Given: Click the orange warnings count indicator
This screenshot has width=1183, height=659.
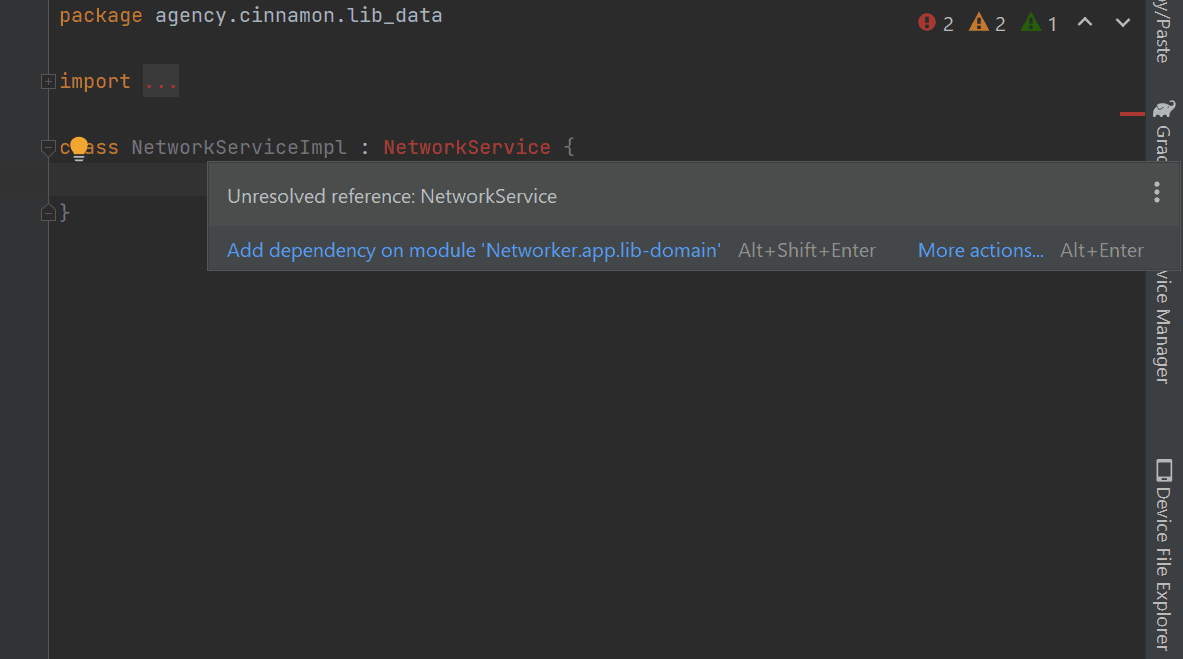Looking at the screenshot, I should (x=987, y=23).
